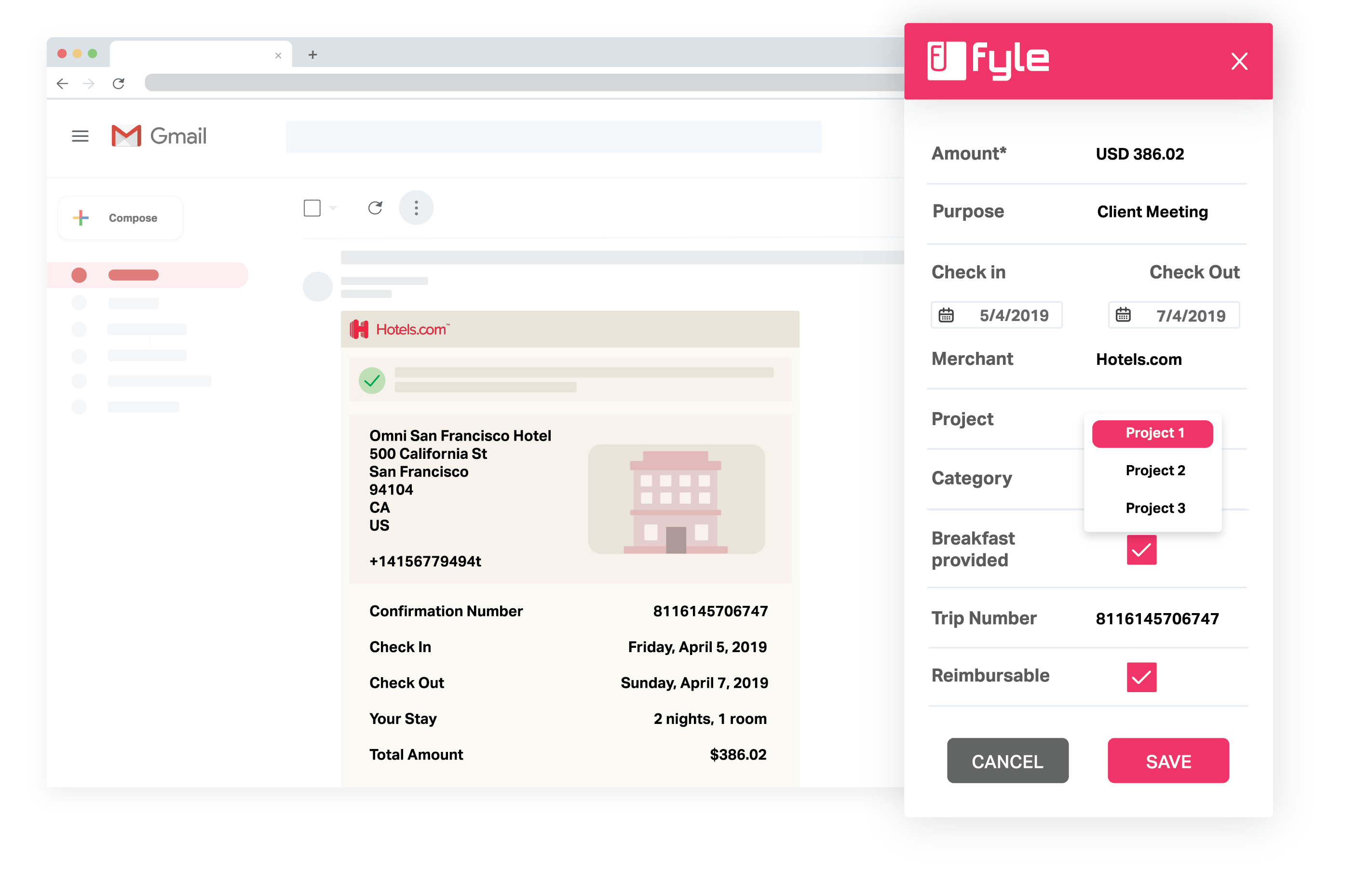Click the browser back arrow
This screenshot has height=896, width=1355.
62,84
